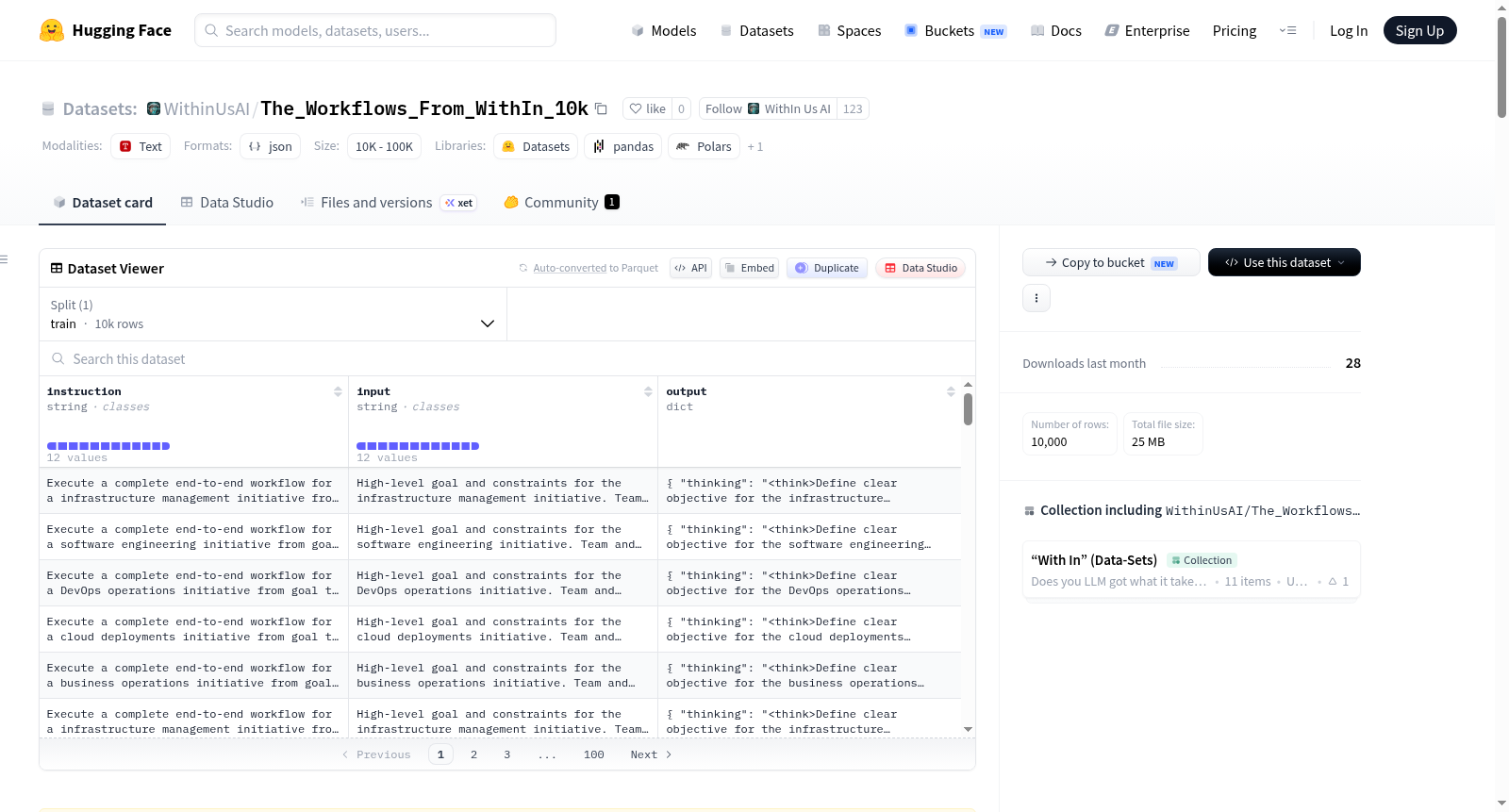The image size is (1509, 812).
Task: Focus the search models, datasets, users field
Action: pyautogui.click(x=375, y=30)
